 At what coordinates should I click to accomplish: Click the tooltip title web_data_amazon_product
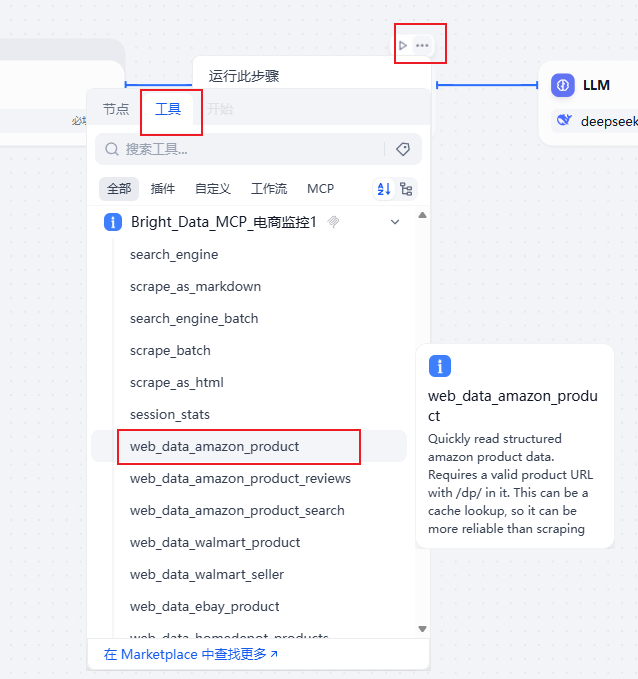(x=513, y=406)
